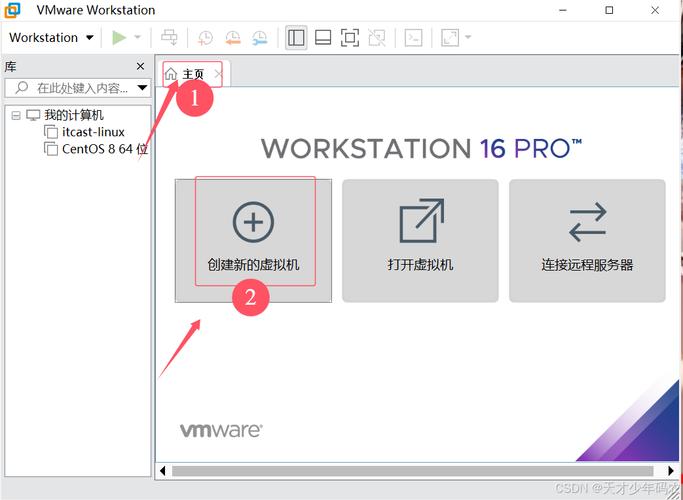The height and width of the screenshot is (500, 683).
Task: Select the 主页 home tab
Action: point(186,74)
